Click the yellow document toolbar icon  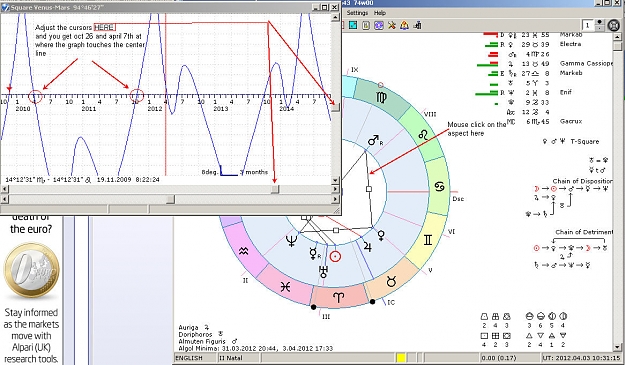366,25
